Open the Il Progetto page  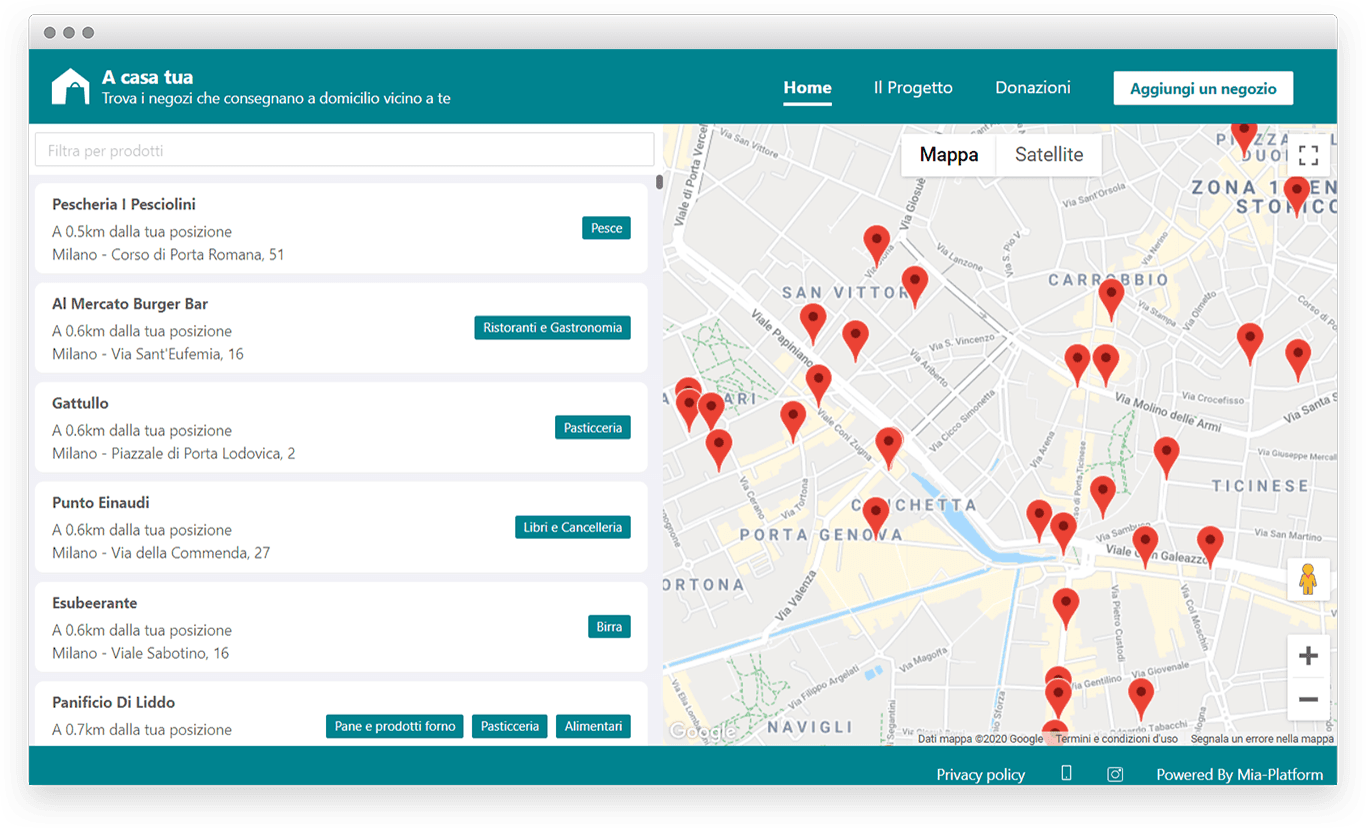click(913, 88)
